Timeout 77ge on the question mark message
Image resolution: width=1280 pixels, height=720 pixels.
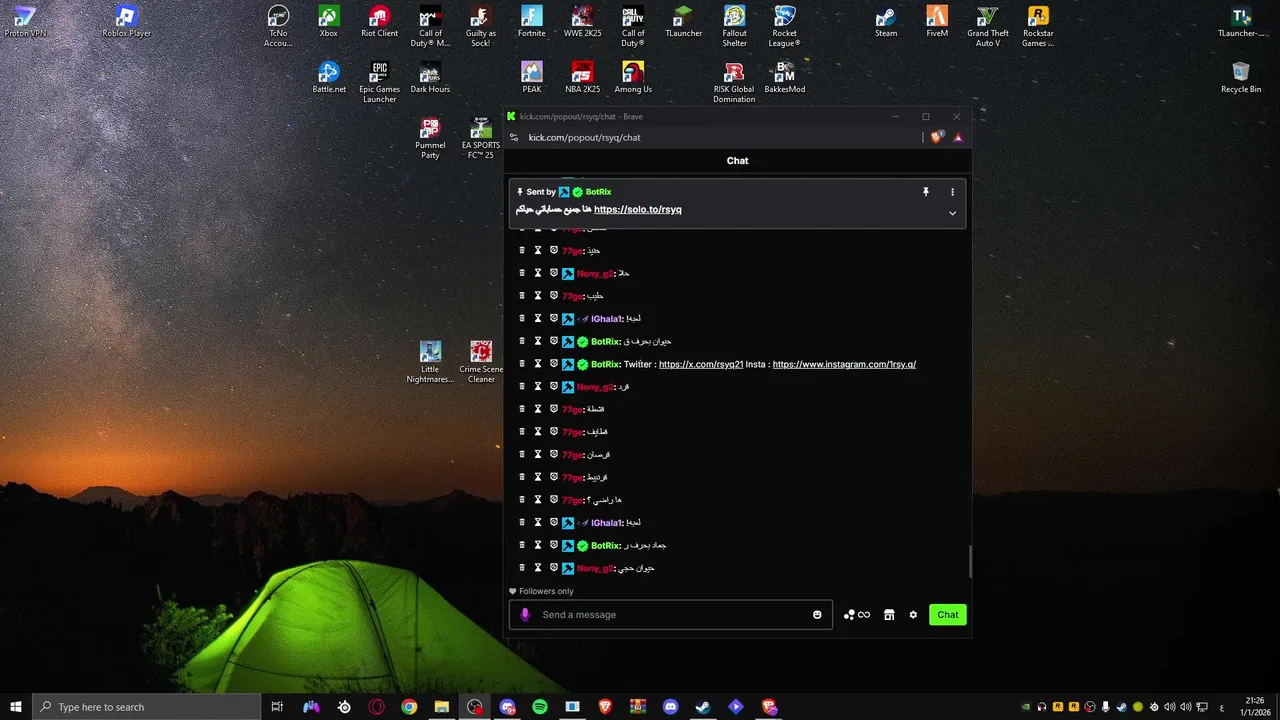538,500
